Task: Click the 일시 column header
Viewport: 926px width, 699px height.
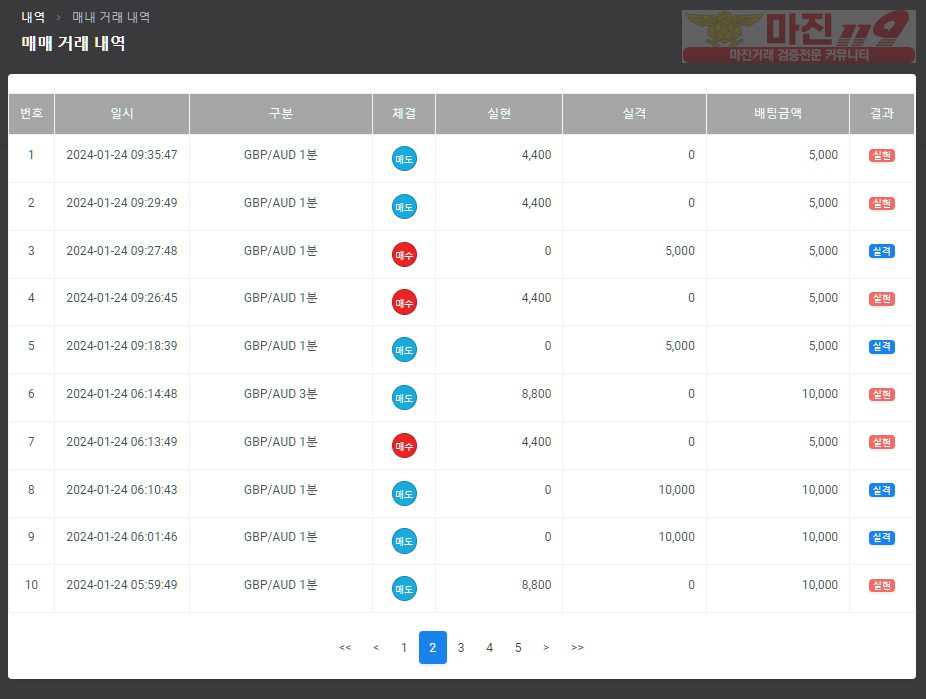Action: click(122, 113)
